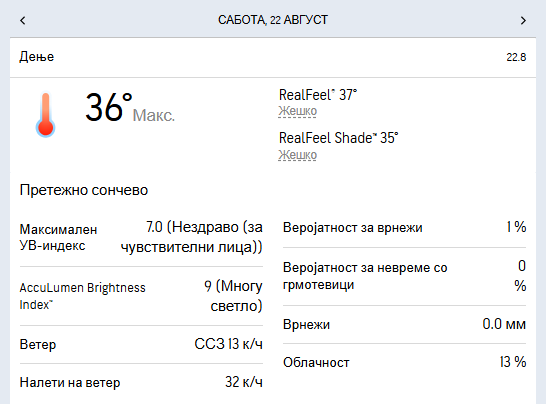Open the Жешко link under RealFeel 37°
The height and width of the screenshot is (404, 546).
[297, 111]
